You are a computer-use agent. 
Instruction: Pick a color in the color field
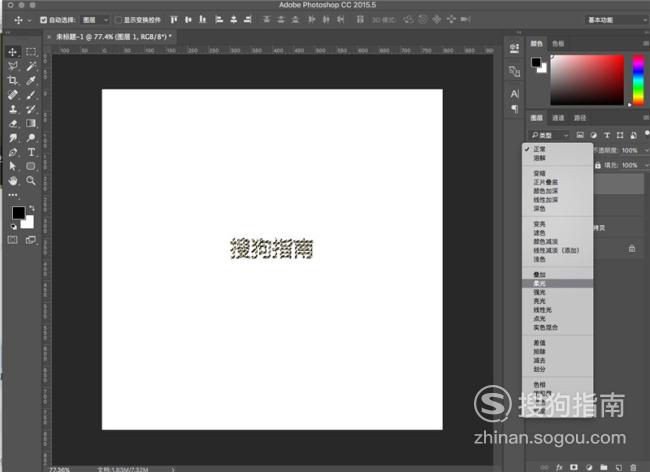click(587, 80)
